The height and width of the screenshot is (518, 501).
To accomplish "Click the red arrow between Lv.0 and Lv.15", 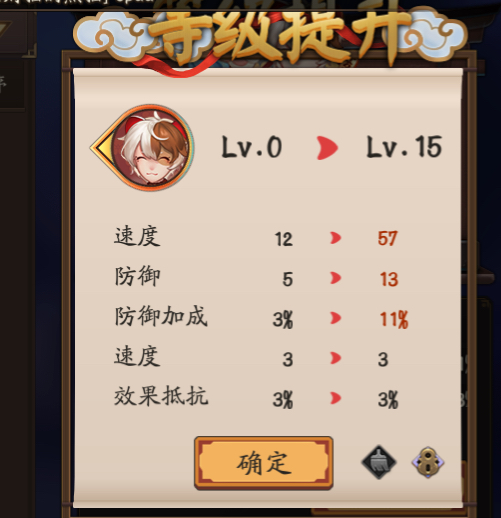I will pyautogui.click(x=327, y=148).
